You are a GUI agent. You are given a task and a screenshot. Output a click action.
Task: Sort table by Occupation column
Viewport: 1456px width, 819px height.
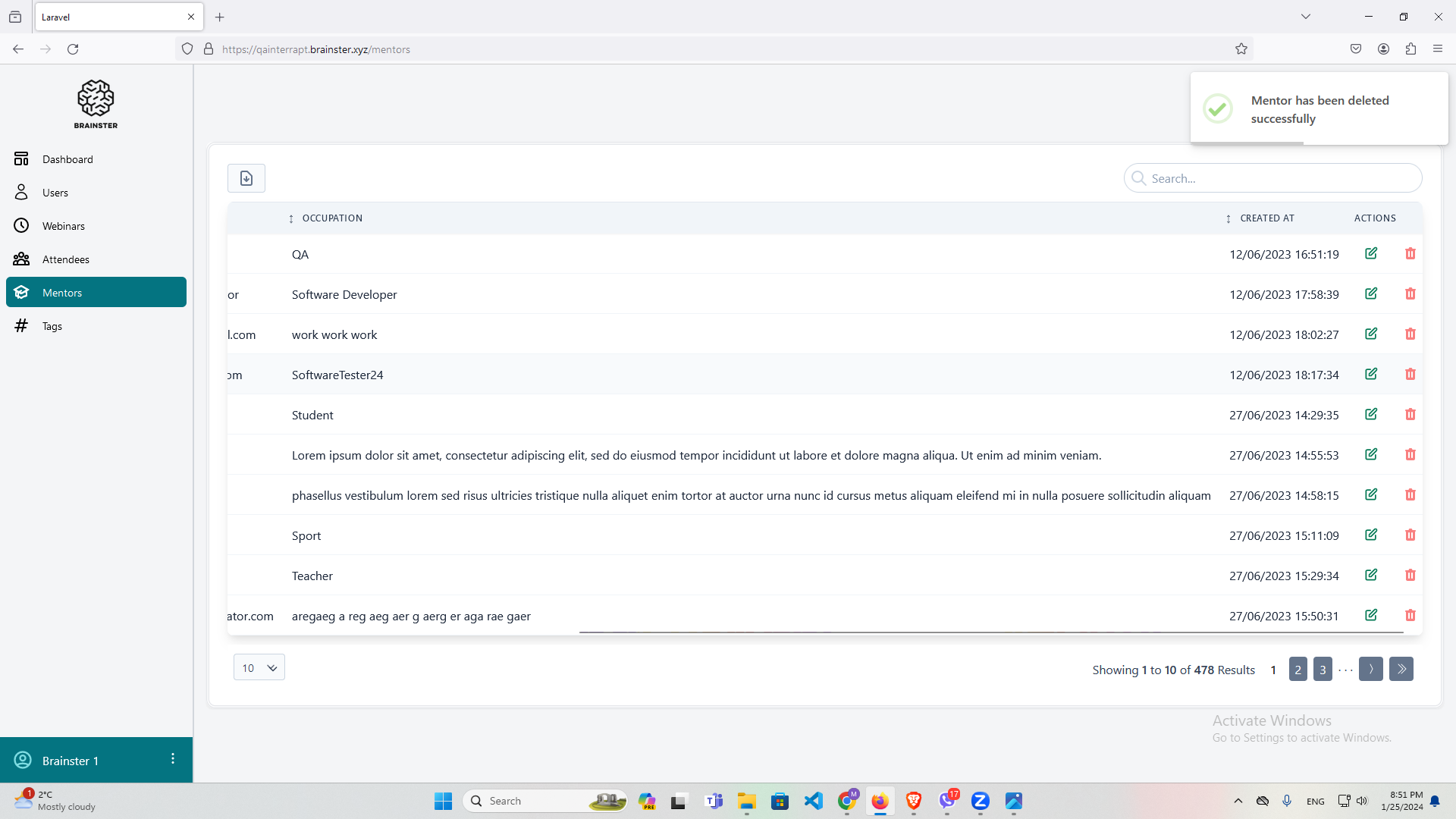(x=331, y=218)
